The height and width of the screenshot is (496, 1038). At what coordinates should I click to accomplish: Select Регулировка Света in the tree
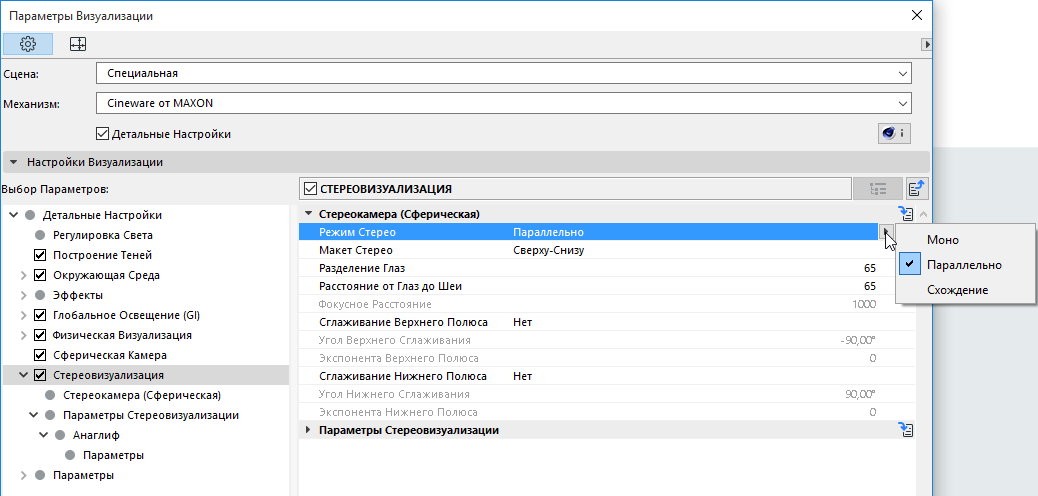[x=103, y=235]
